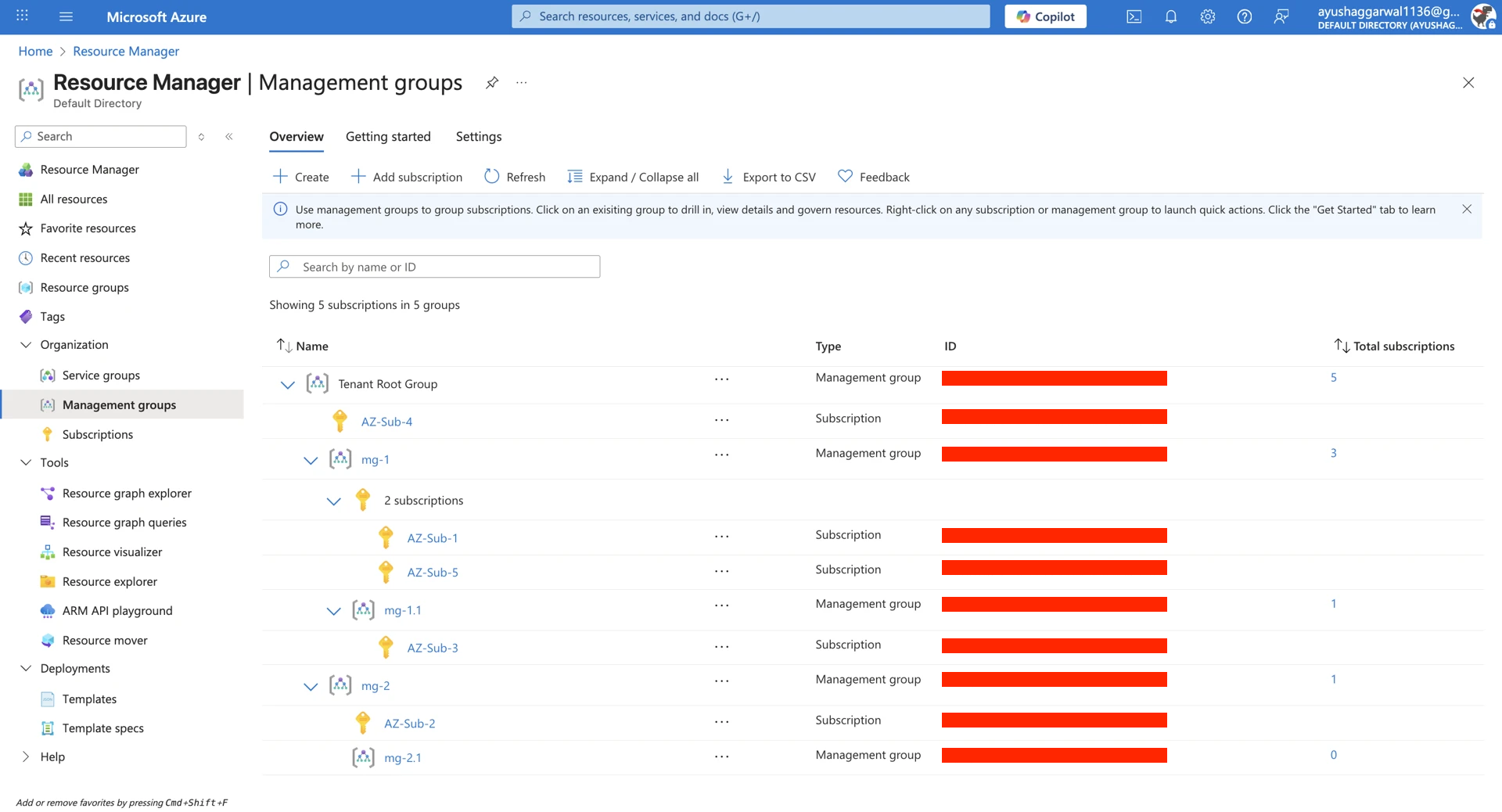
Task: Click Expand / Collapse all
Action: [x=633, y=177]
